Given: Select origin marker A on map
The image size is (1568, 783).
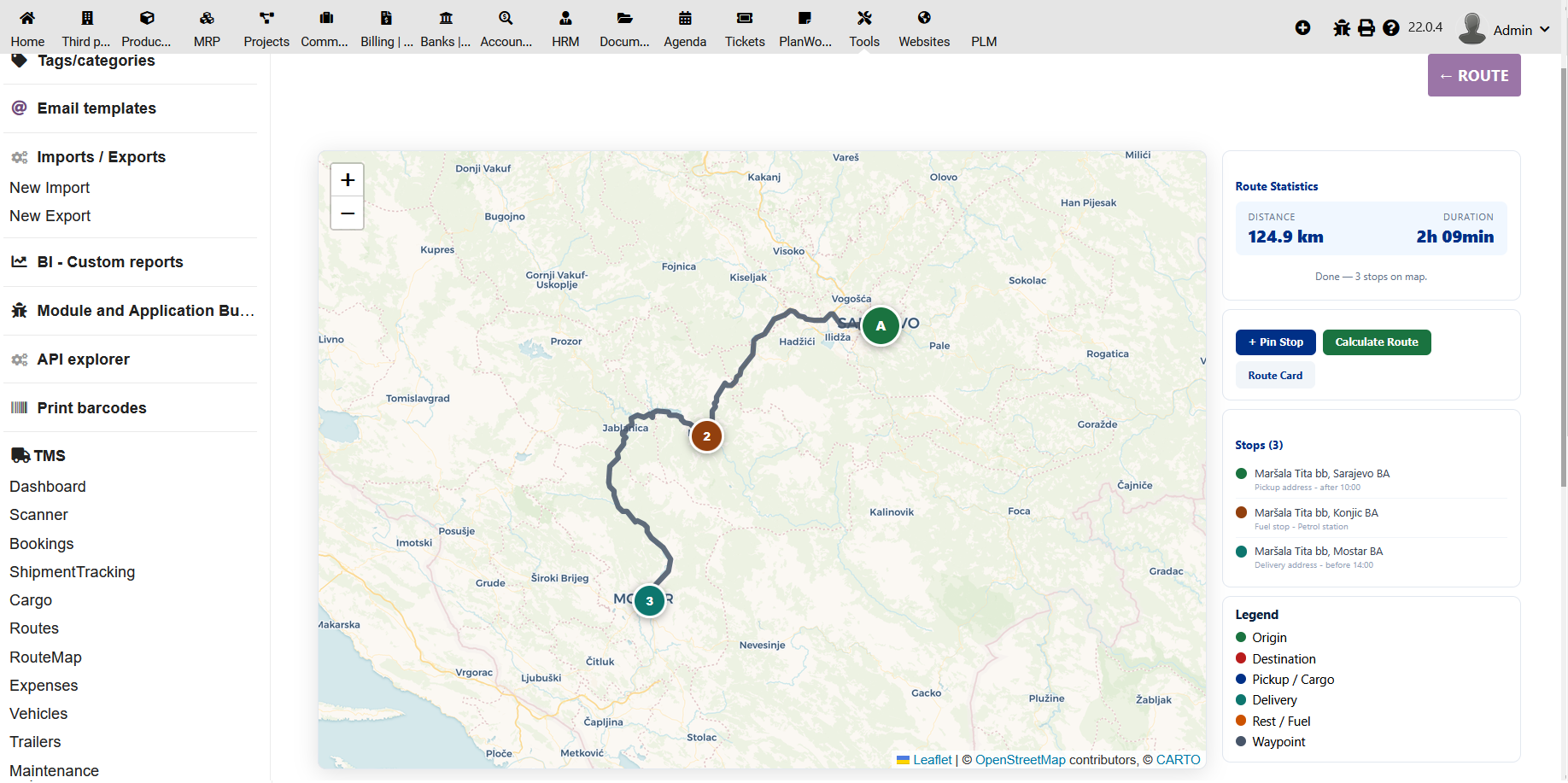Looking at the screenshot, I should tap(881, 325).
